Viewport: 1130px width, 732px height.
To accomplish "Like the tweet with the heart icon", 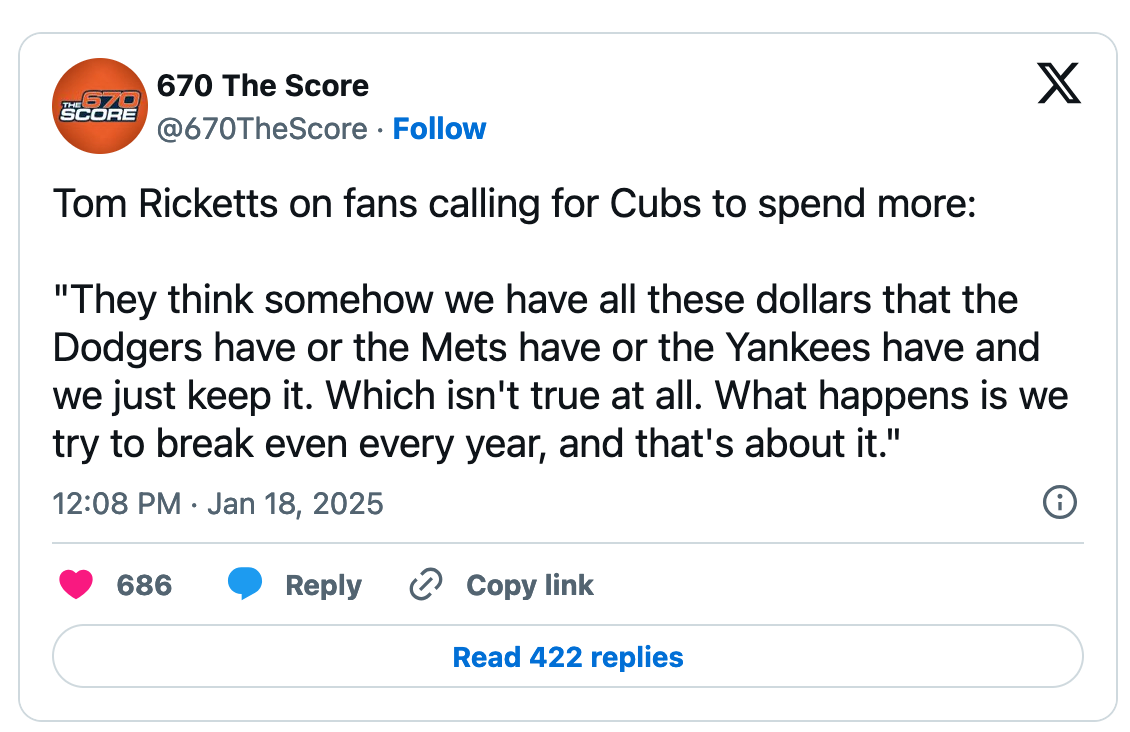I will pyautogui.click(x=76, y=585).
